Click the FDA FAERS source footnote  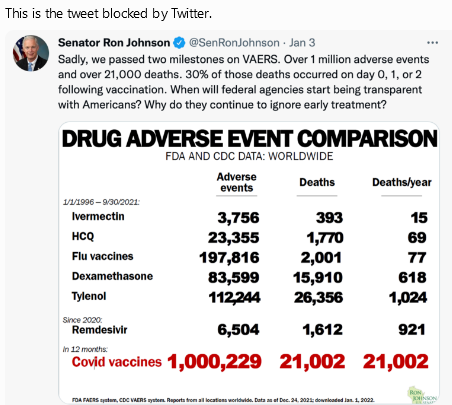click(223, 400)
